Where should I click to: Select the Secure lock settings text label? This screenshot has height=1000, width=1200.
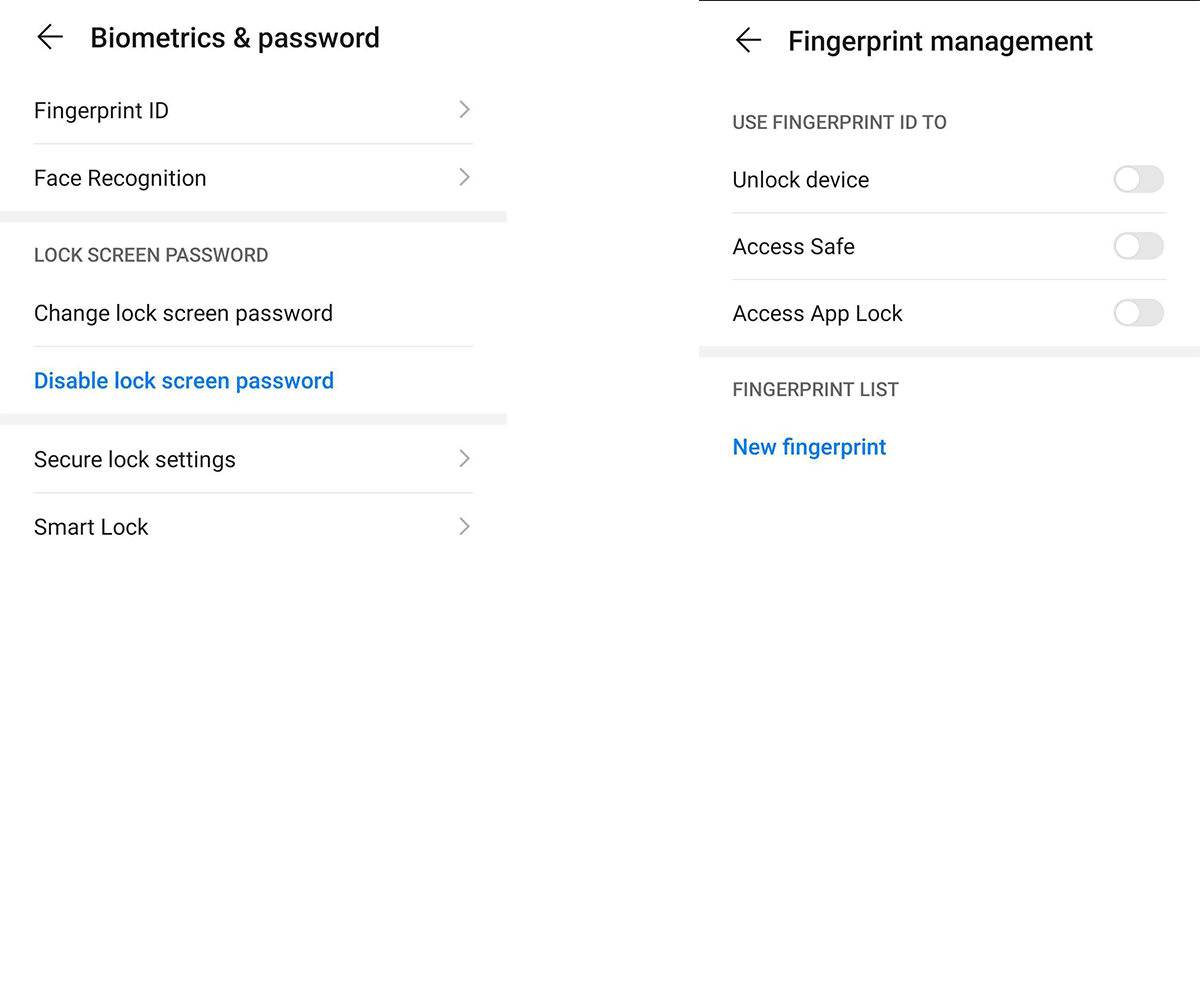point(135,460)
